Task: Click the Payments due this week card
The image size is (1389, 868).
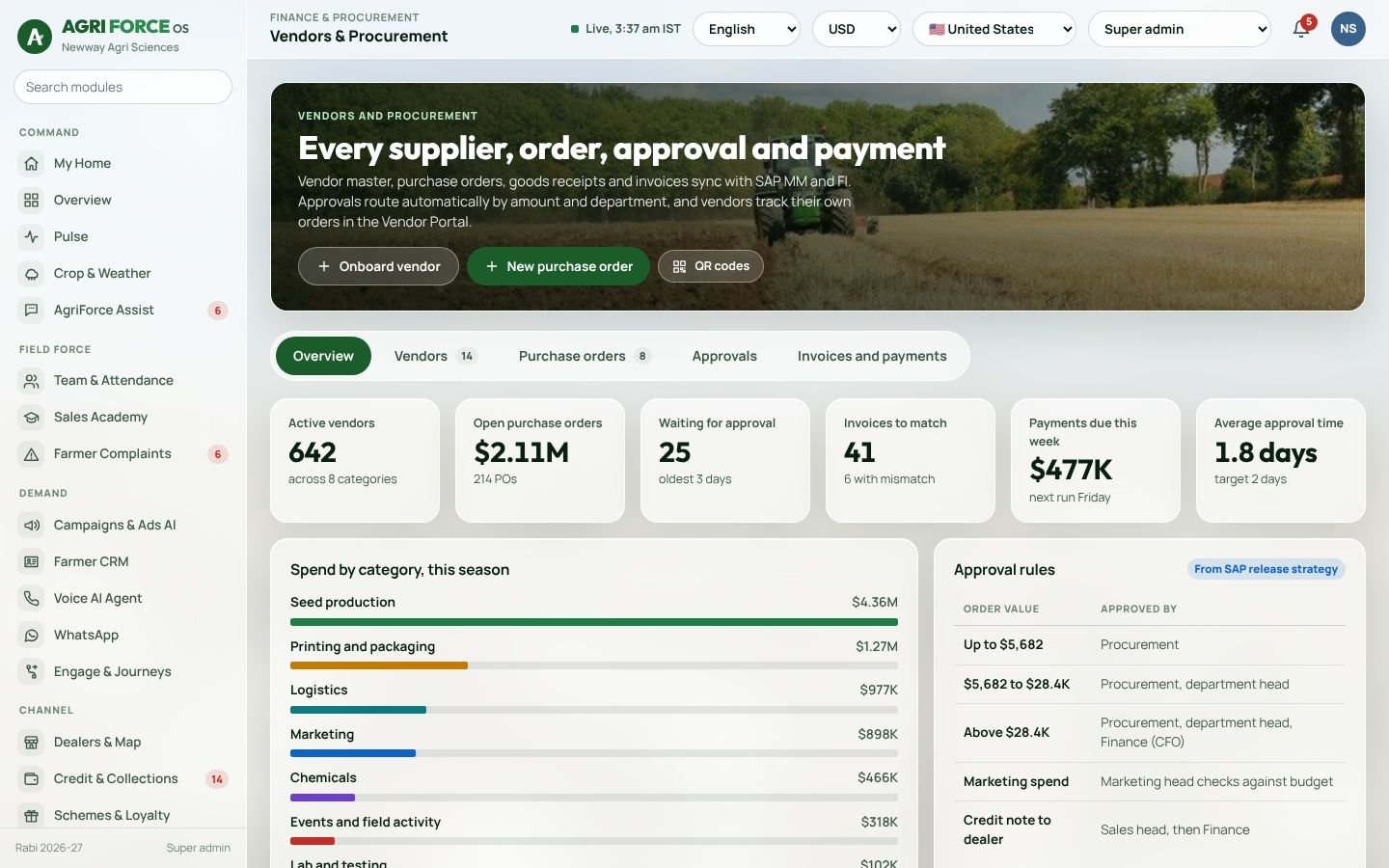Action: tap(1096, 461)
